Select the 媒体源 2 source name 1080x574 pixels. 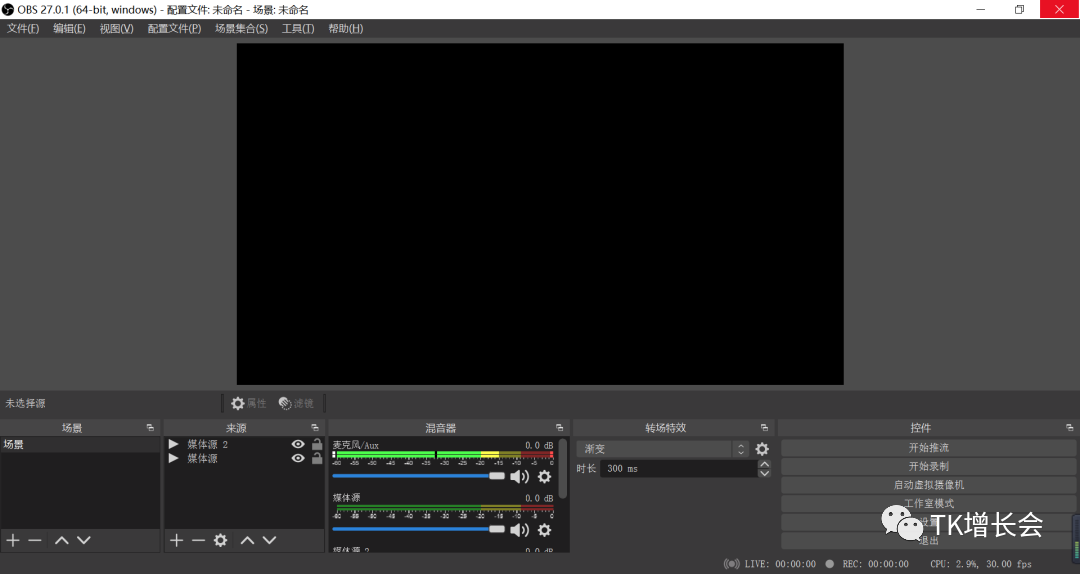click(207, 444)
